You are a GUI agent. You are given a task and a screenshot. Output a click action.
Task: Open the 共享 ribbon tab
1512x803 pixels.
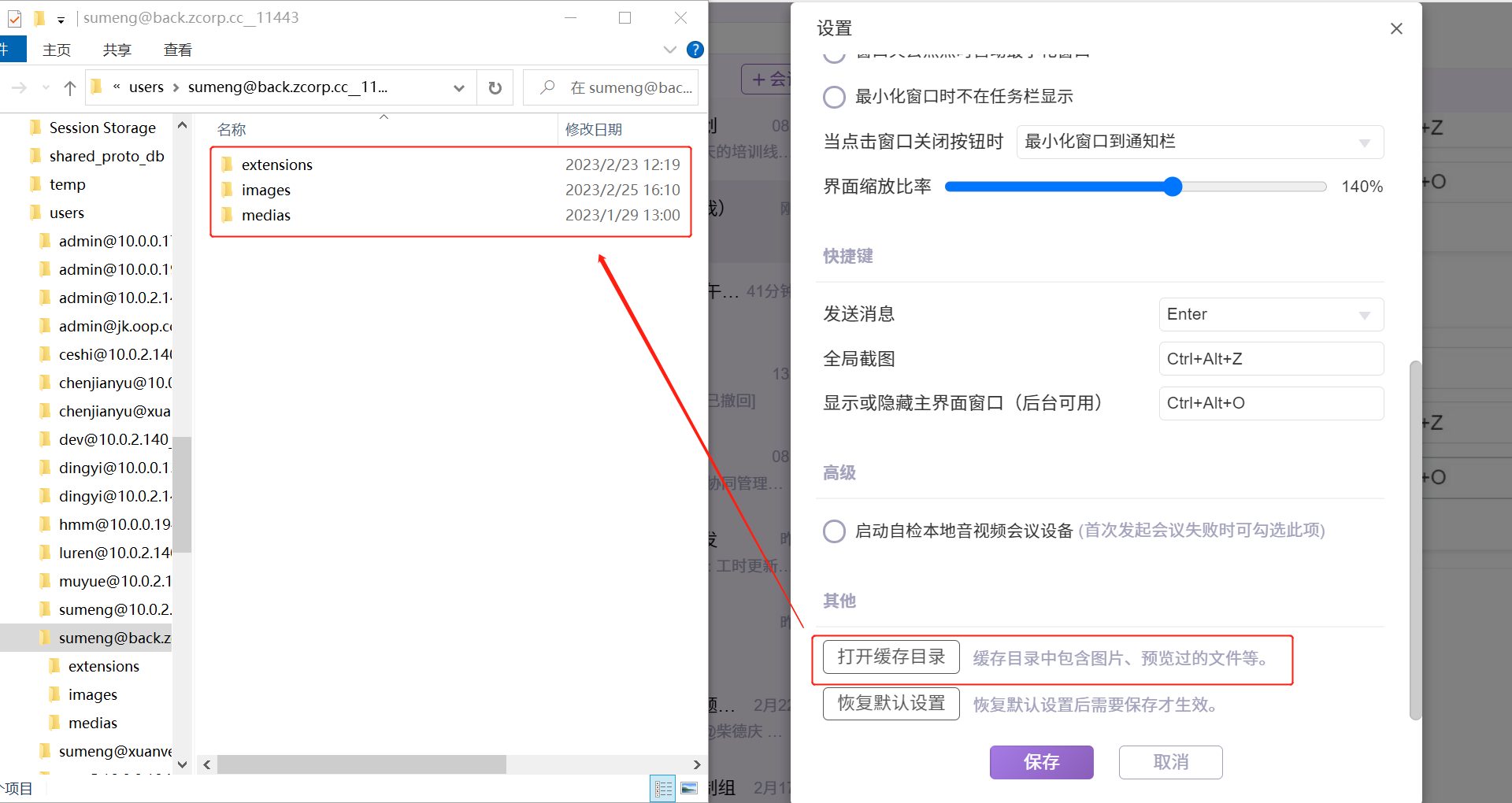click(117, 50)
